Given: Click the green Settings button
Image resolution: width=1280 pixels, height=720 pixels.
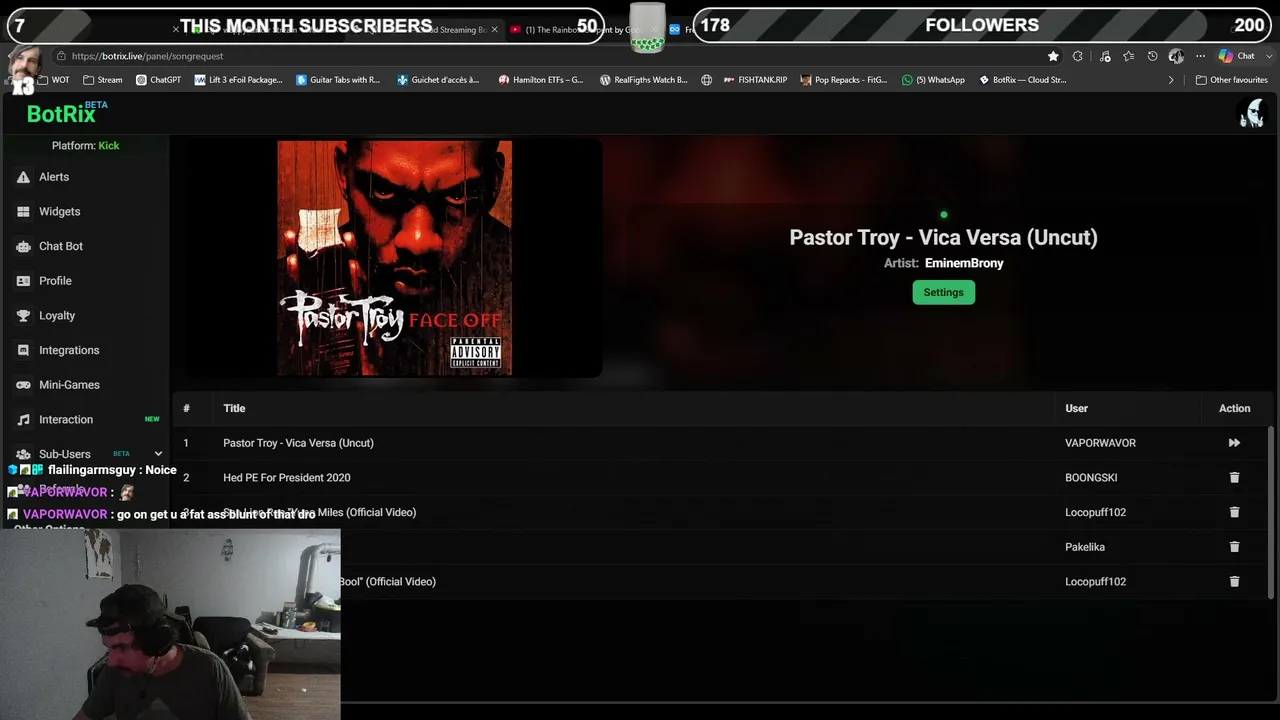Looking at the screenshot, I should point(943,292).
